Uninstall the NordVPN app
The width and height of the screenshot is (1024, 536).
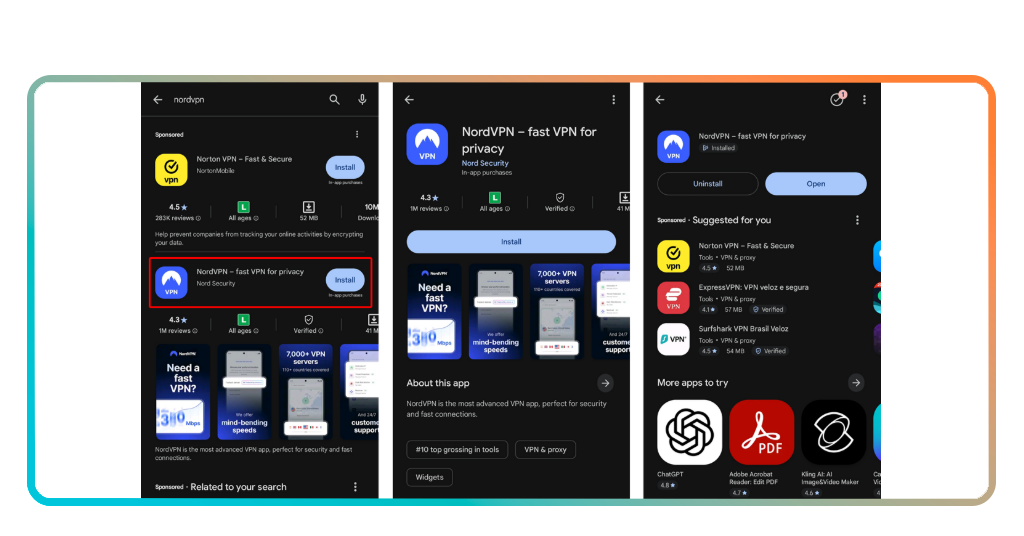[x=708, y=184]
